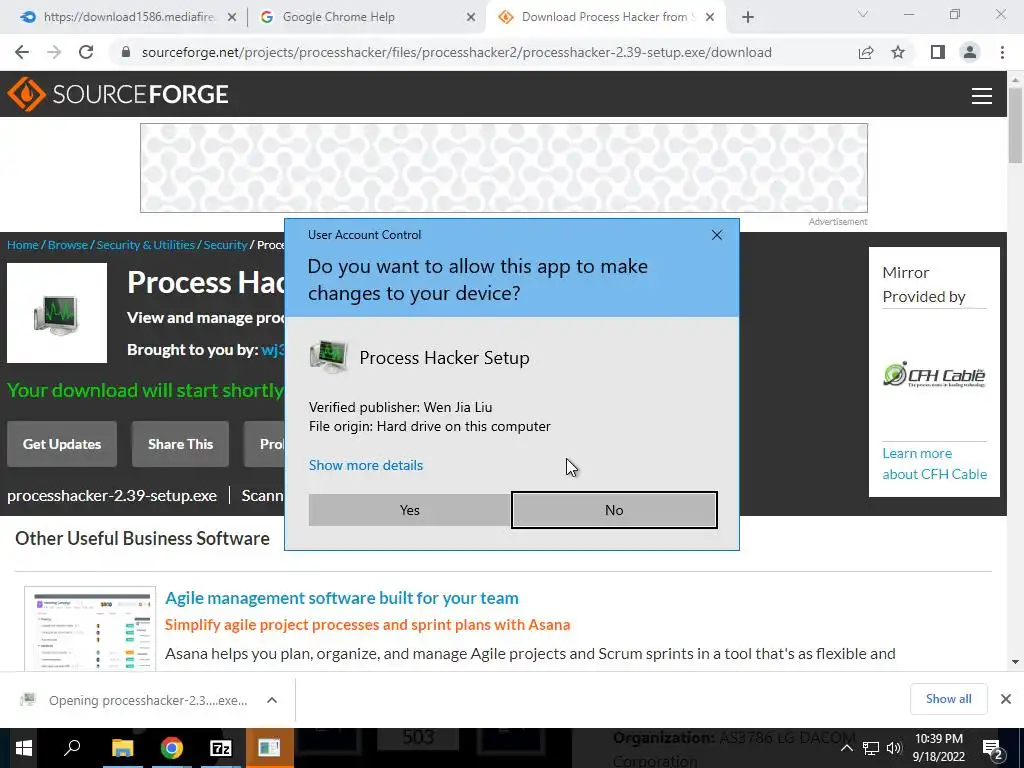Open Windows taskbar search
The image size is (1024, 768).
(x=72, y=748)
